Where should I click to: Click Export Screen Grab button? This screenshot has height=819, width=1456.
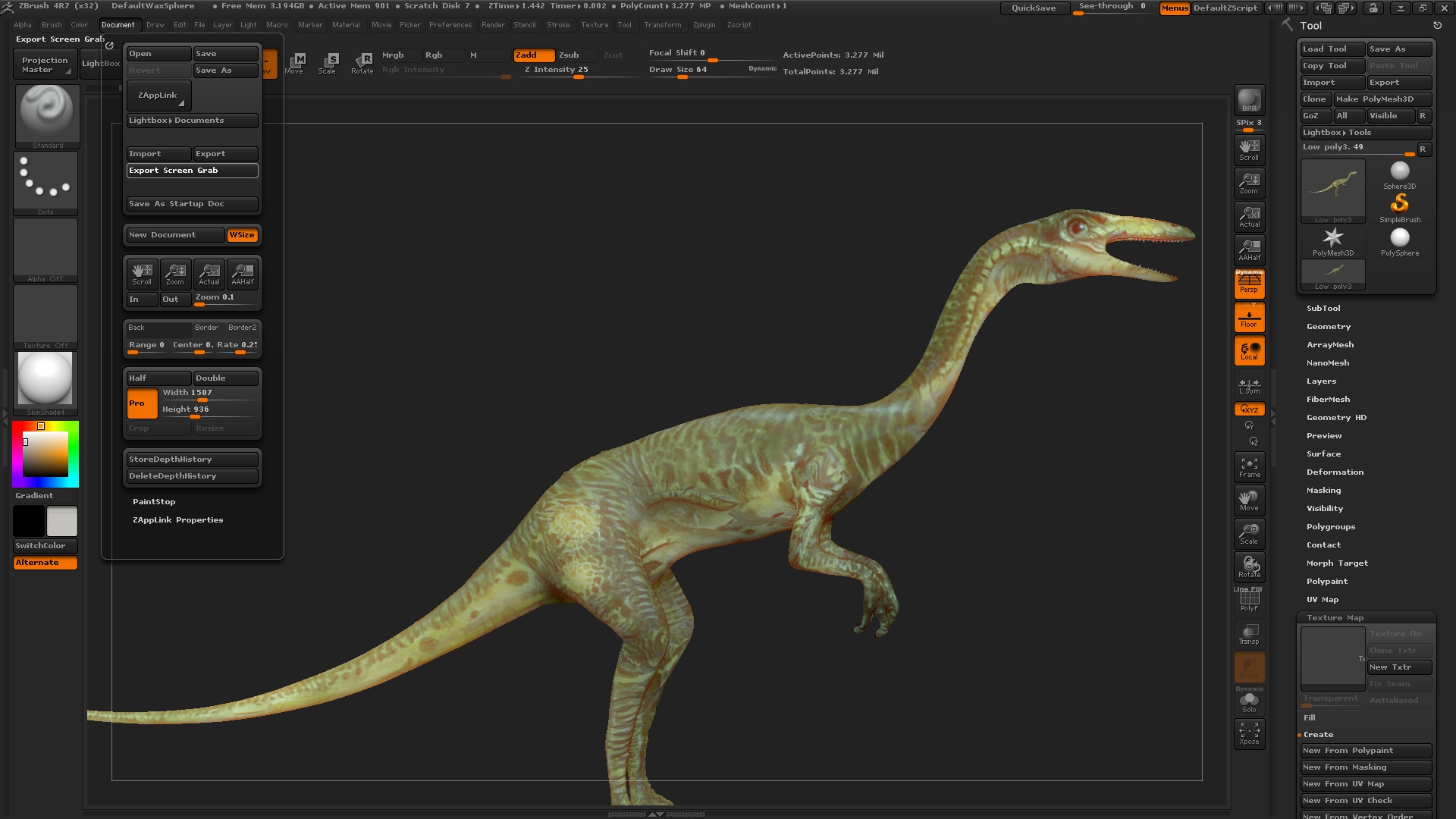click(x=192, y=171)
